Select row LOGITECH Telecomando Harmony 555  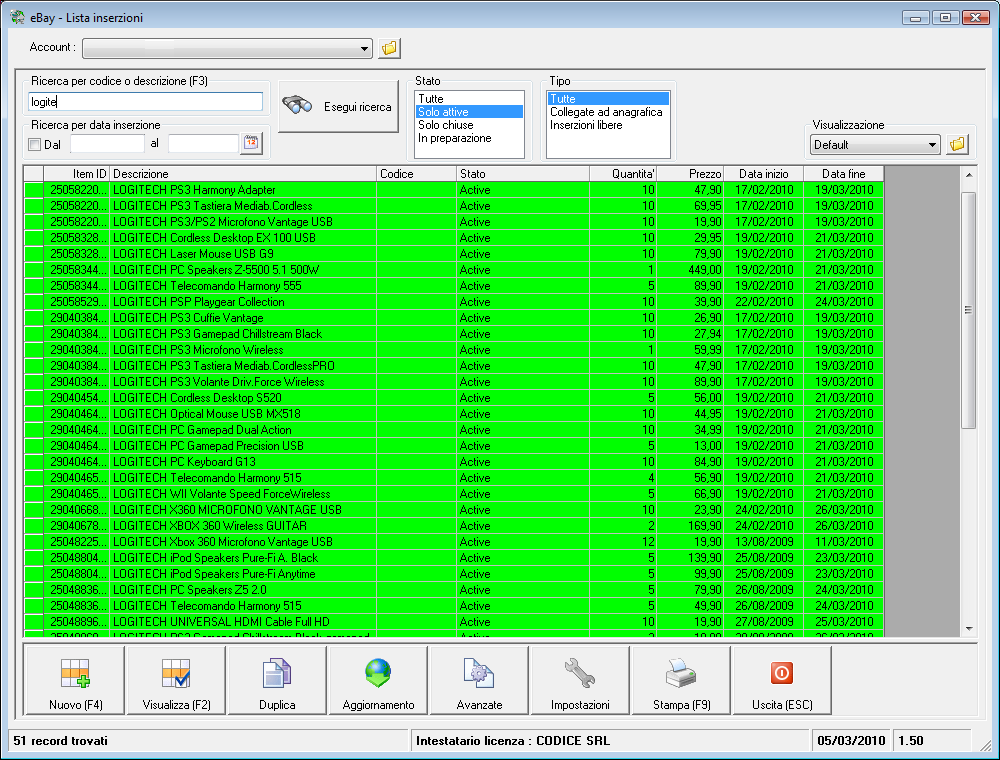pyautogui.click(x=453, y=286)
